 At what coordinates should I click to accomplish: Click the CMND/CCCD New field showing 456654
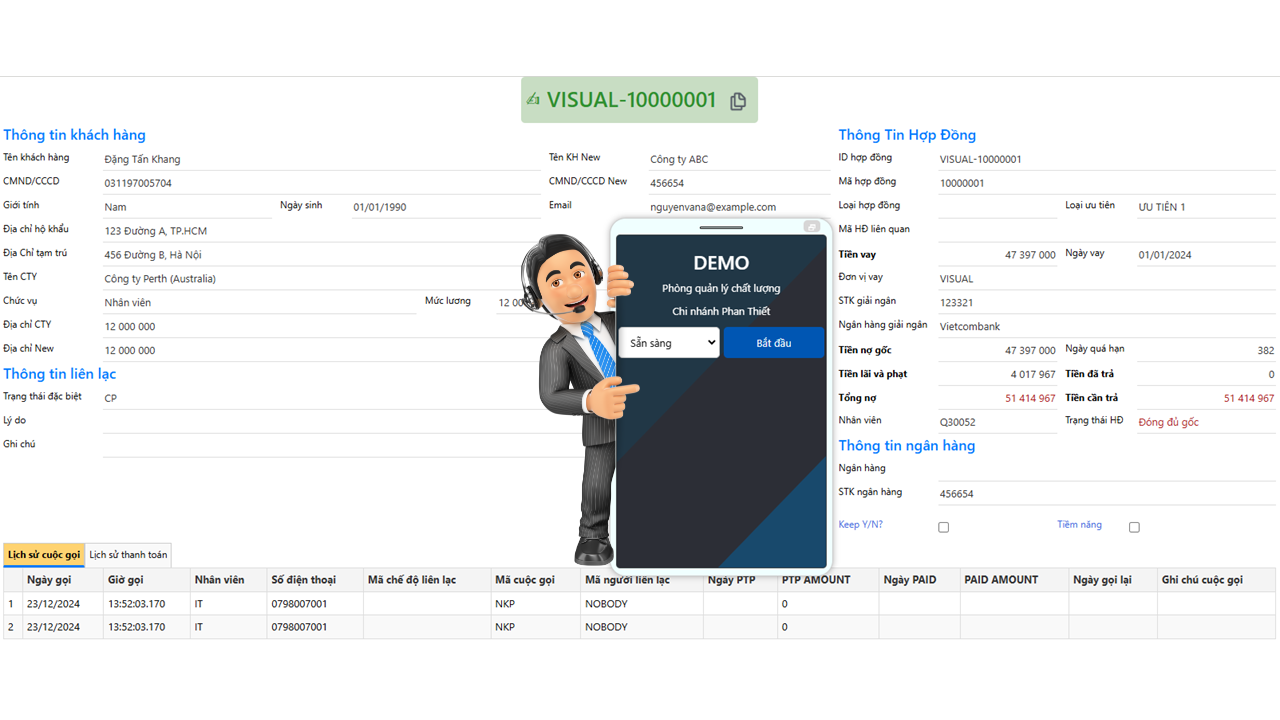click(741, 183)
